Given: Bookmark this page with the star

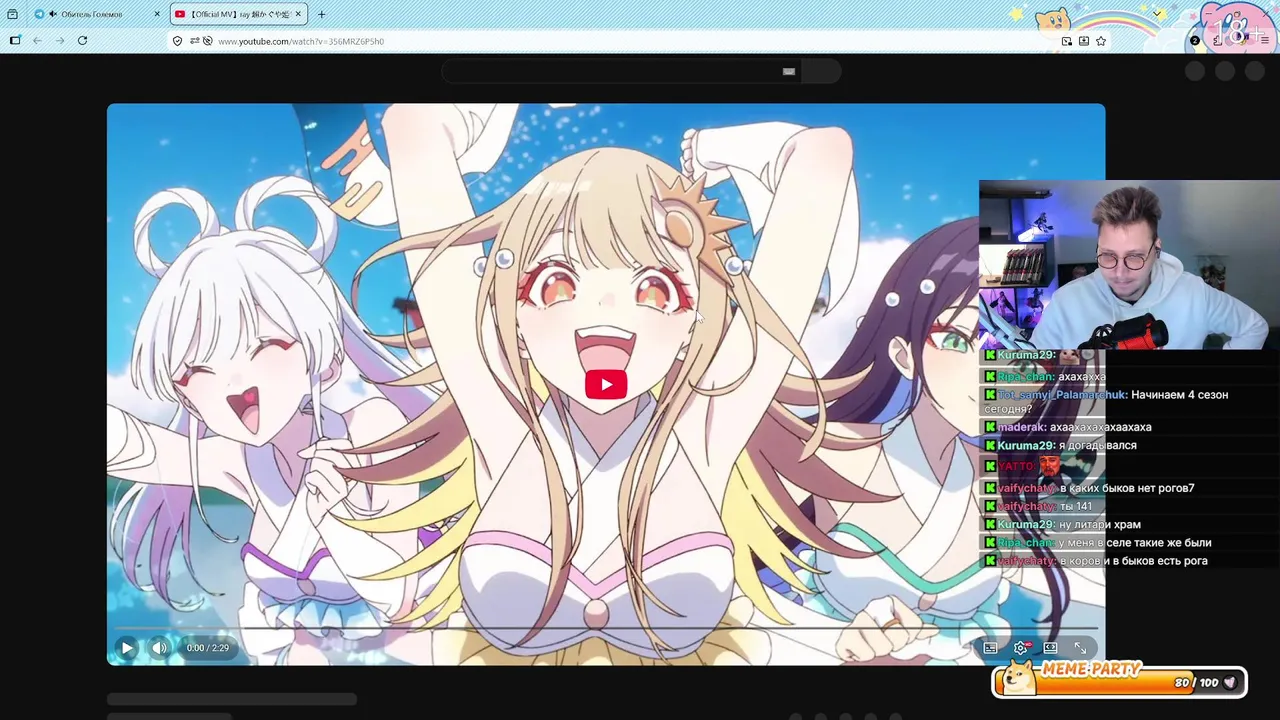Looking at the screenshot, I should [x=1100, y=41].
